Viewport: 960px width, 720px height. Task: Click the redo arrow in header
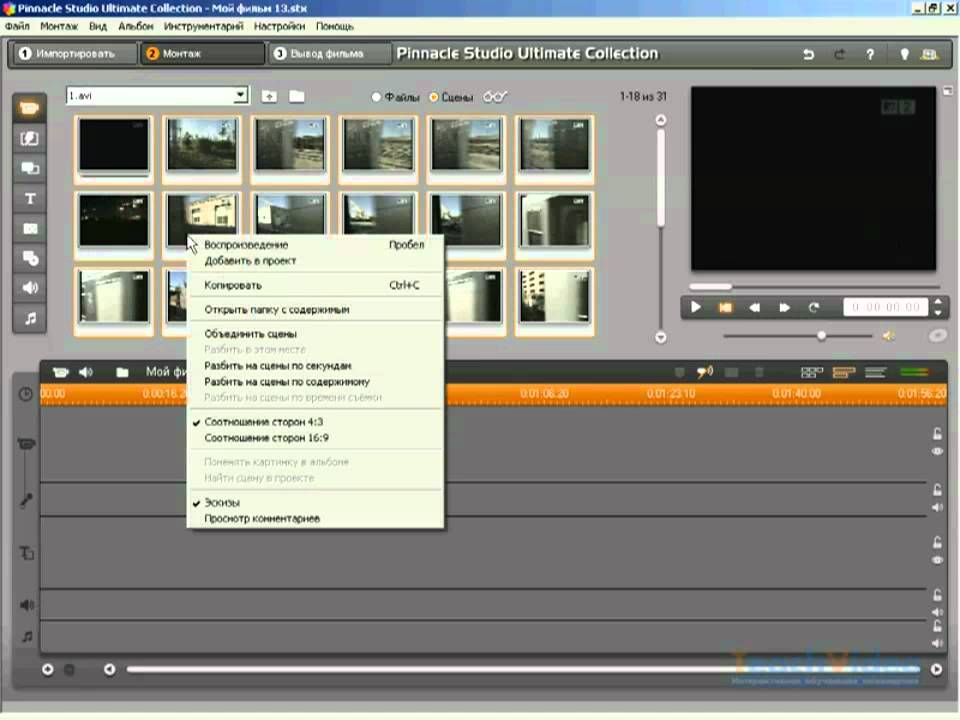(x=839, y=54)
